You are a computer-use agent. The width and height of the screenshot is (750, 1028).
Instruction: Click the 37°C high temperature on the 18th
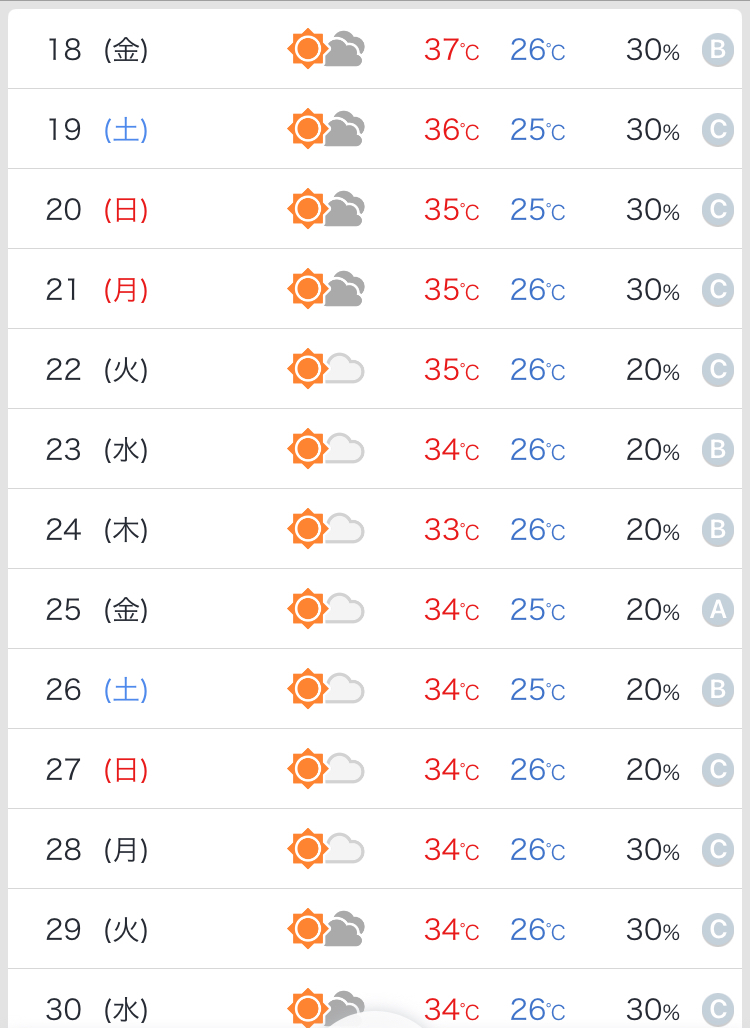click(451, 50)
